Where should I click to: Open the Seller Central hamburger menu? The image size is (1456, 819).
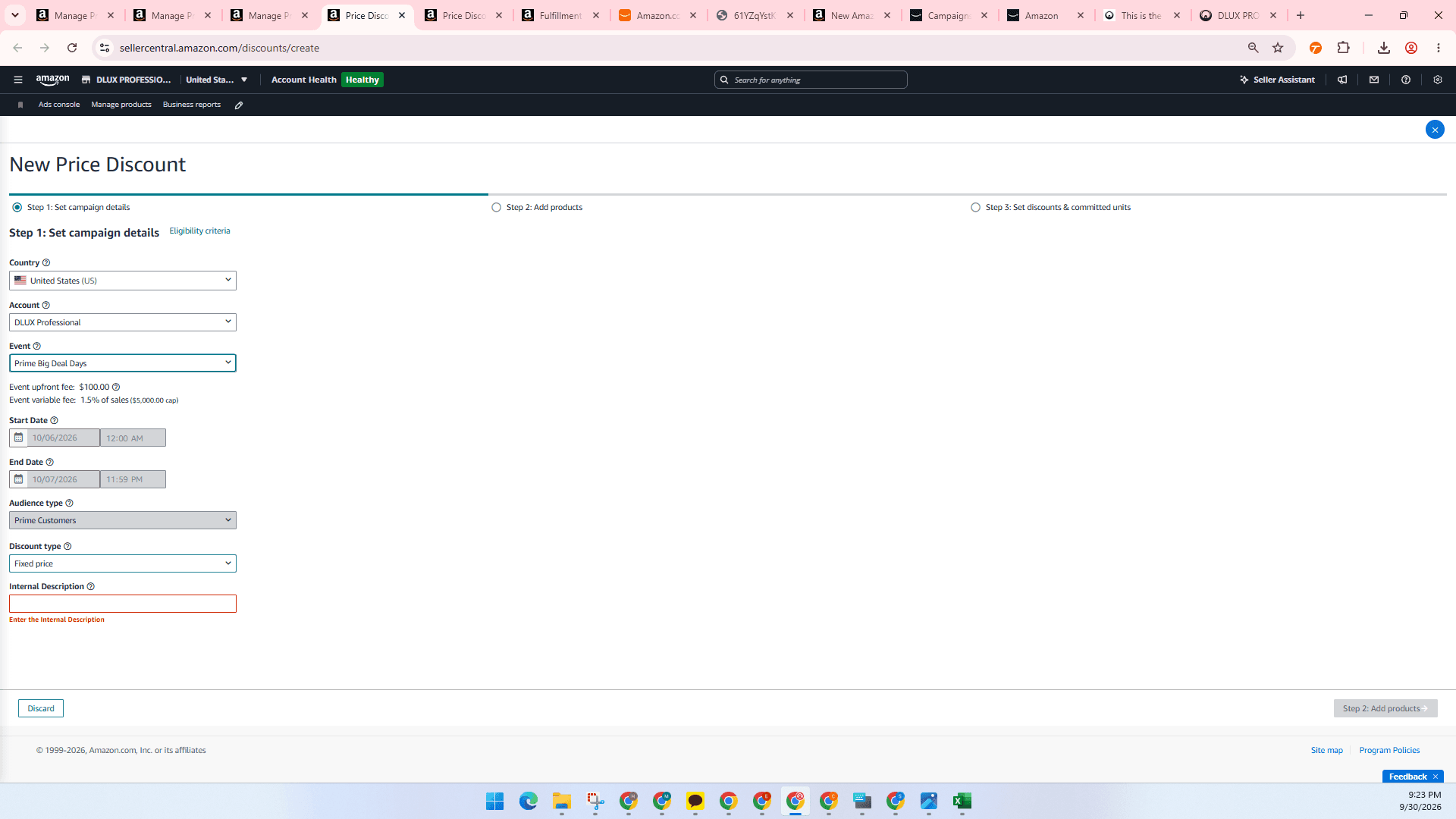tap(18, 80)
